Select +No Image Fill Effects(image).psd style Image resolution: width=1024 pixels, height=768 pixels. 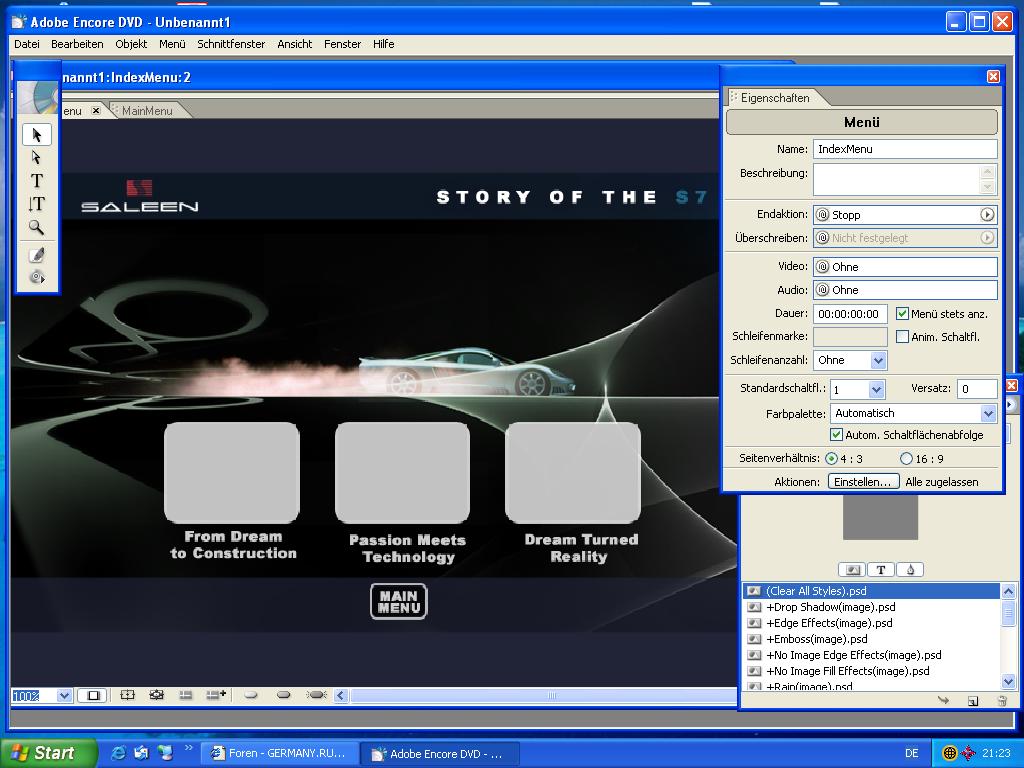coord(872,671)
